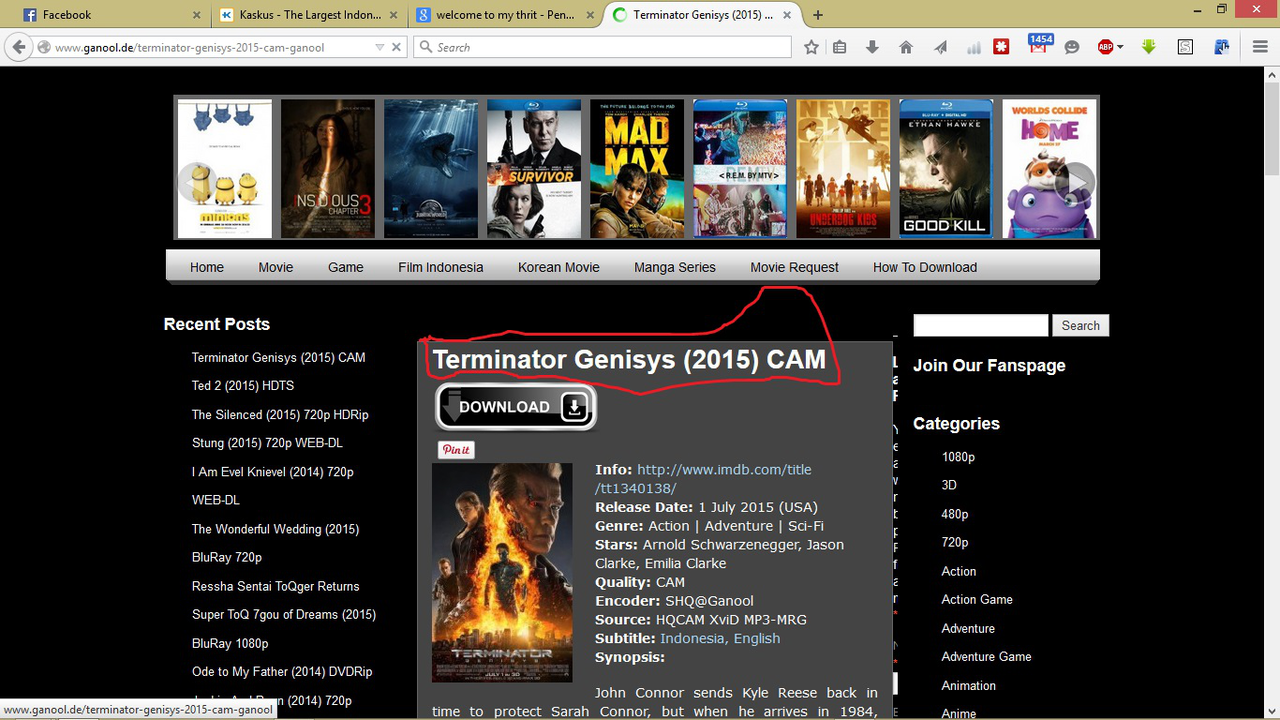Open the Home menu item
The image size is (1280, 720).
[x=207, y=267]
